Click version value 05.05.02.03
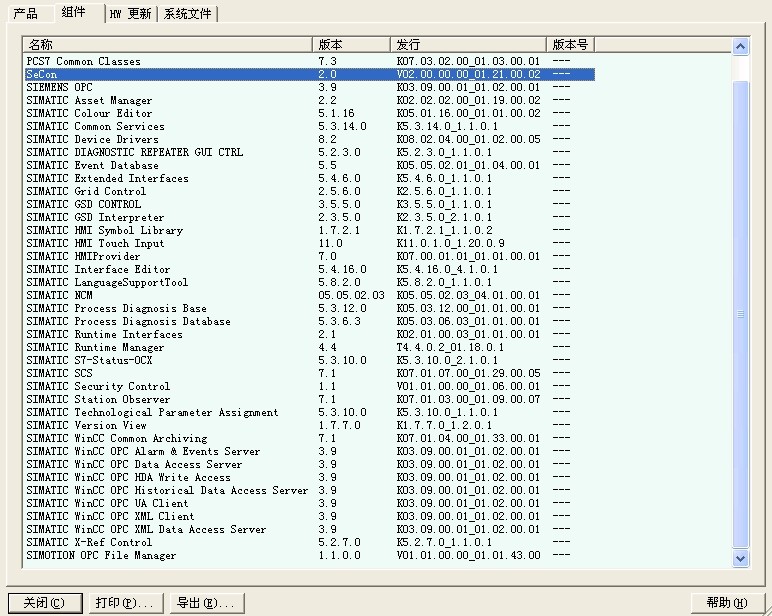Image resolution: width=772 pixels, height=616 pixels. click(351, 295)
